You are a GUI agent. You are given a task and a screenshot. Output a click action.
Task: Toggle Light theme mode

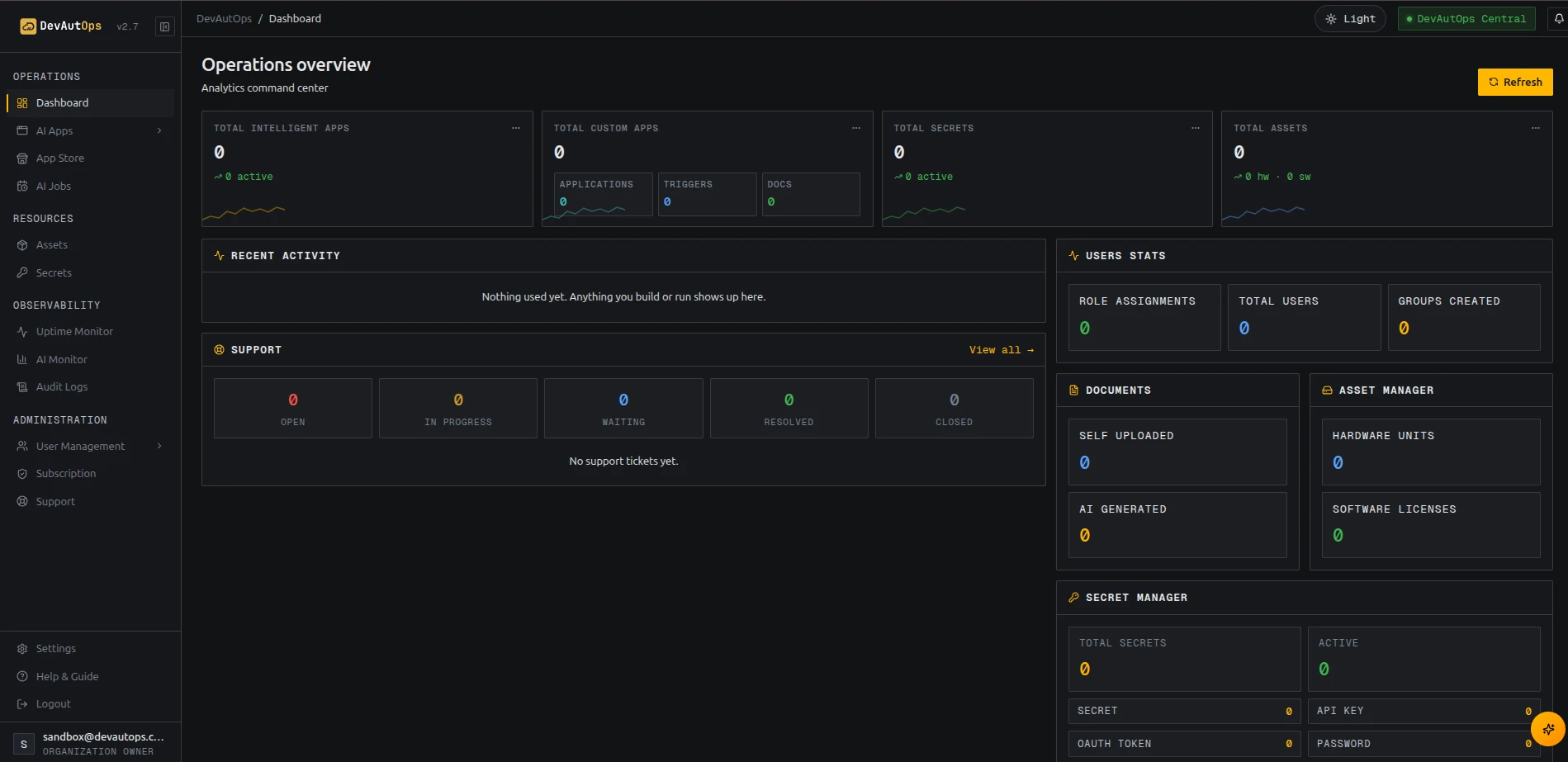(1350, 19)
